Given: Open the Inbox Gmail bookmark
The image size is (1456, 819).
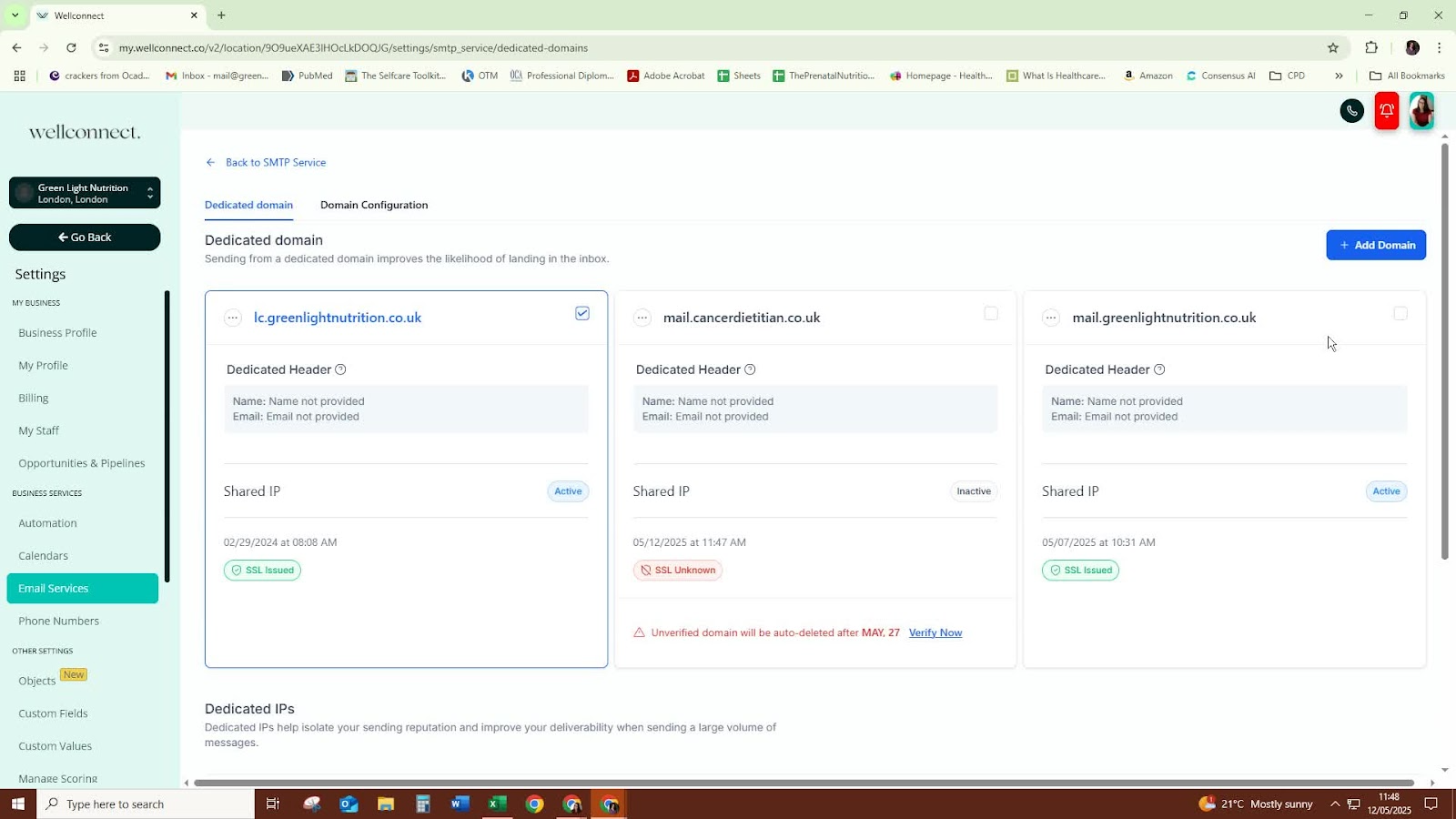Looking at the screenshot, I should pyautogui.click(x=217, y=76).
